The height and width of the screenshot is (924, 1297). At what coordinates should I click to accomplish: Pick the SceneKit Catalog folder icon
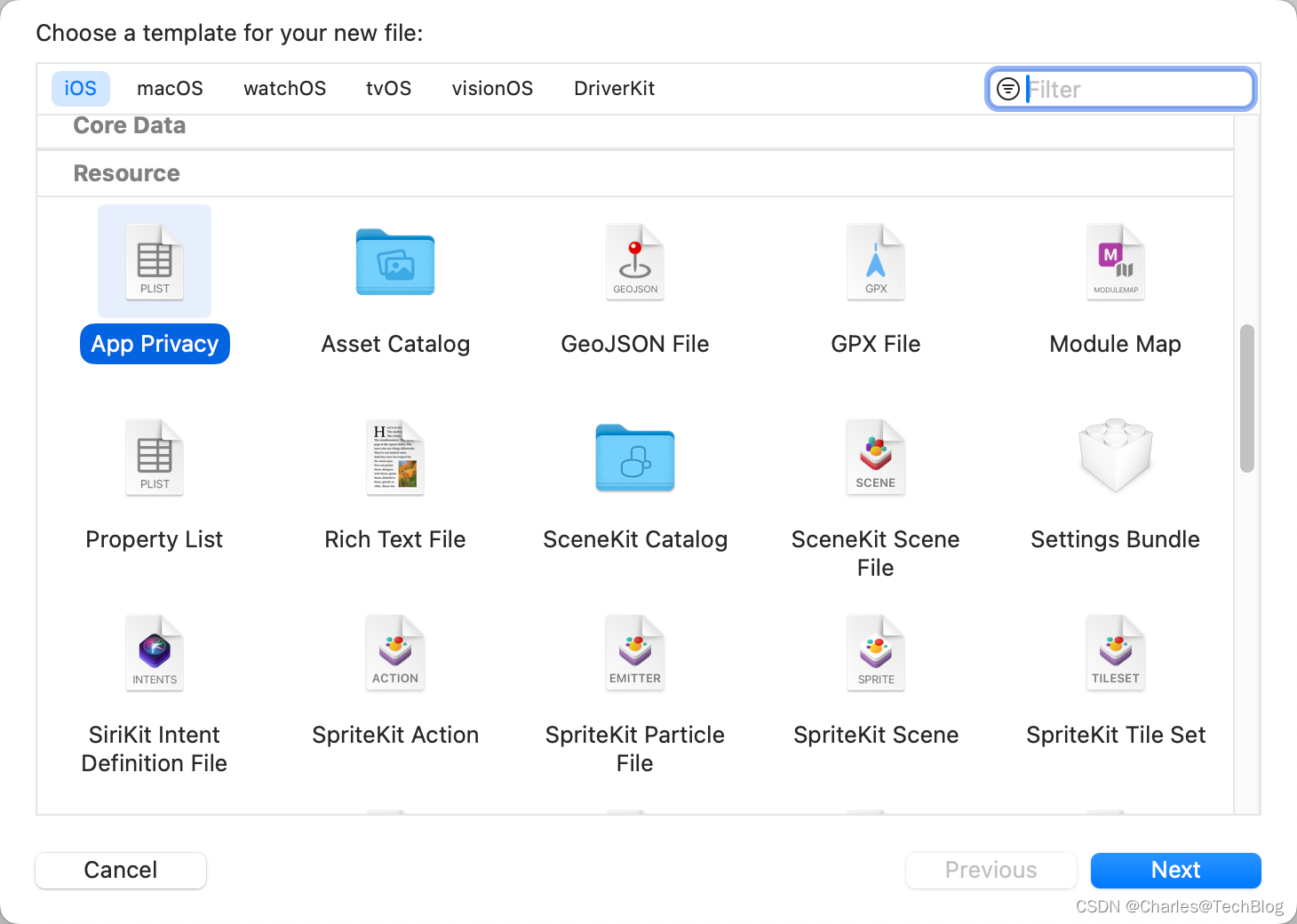(635, 458)
